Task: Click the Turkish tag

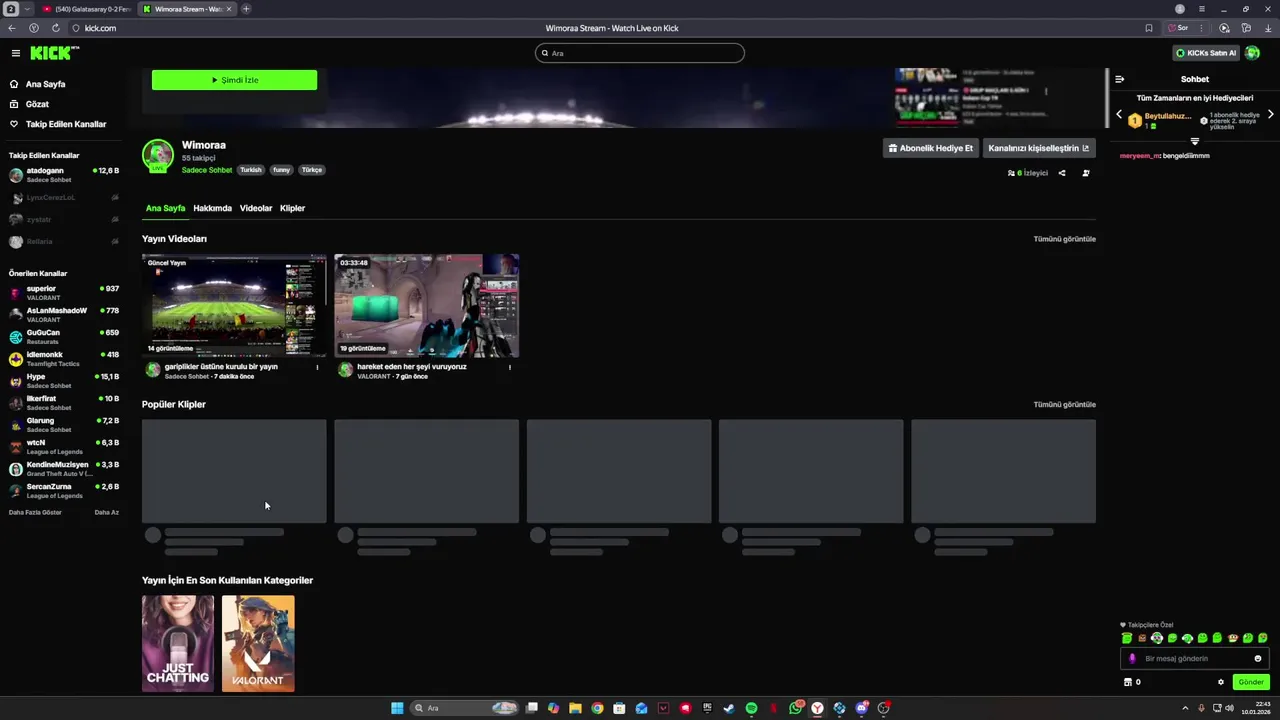Action: pos(251,170)
